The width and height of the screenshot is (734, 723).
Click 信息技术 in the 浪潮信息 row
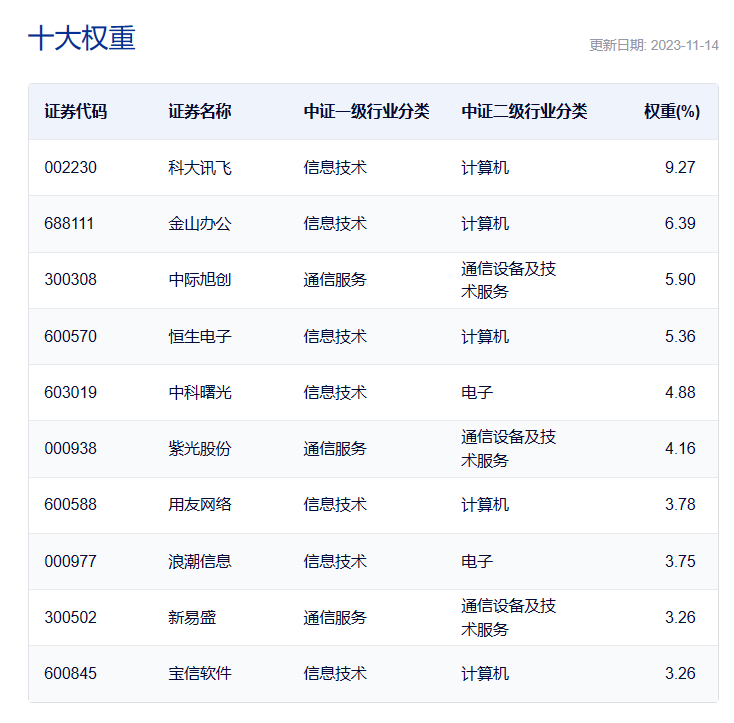tap(335, 561)
